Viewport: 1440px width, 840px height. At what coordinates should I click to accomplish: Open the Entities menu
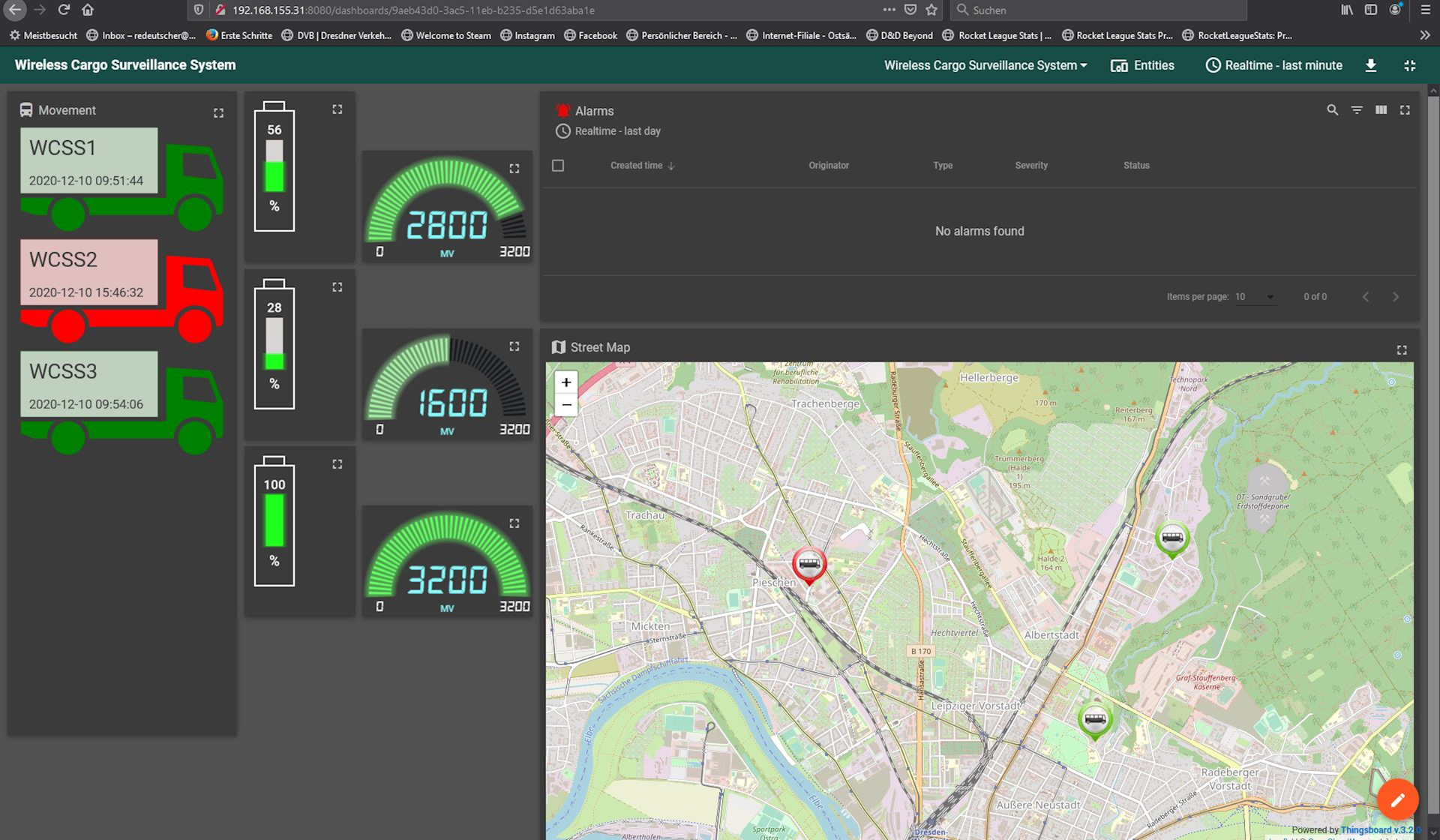pos(1142,65)
